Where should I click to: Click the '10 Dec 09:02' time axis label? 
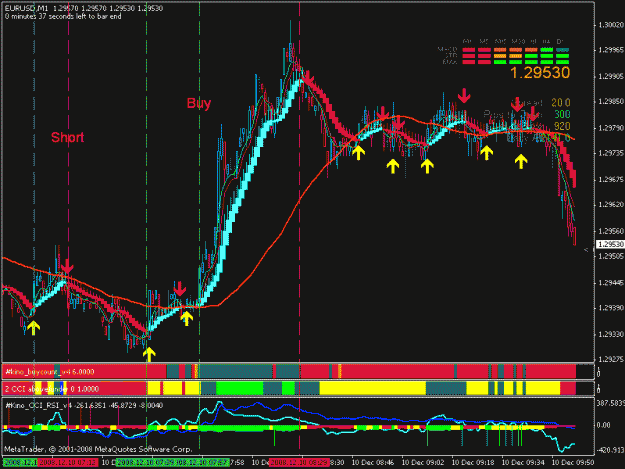pyautogui.click(x=423, y=463)
